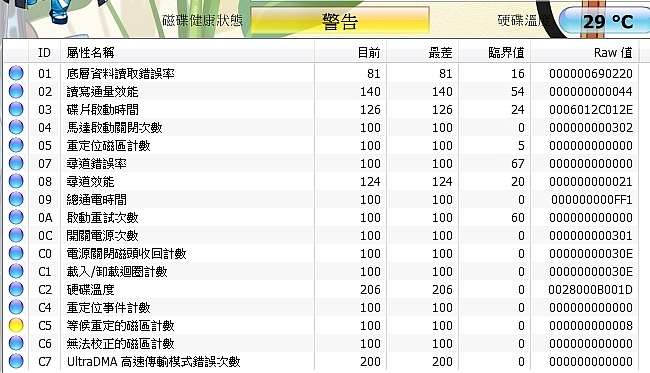Click the blue status icon for row 0A
The height and width of the screenshot is (373, 650).
pyautogui.click(x=16, y=218)
